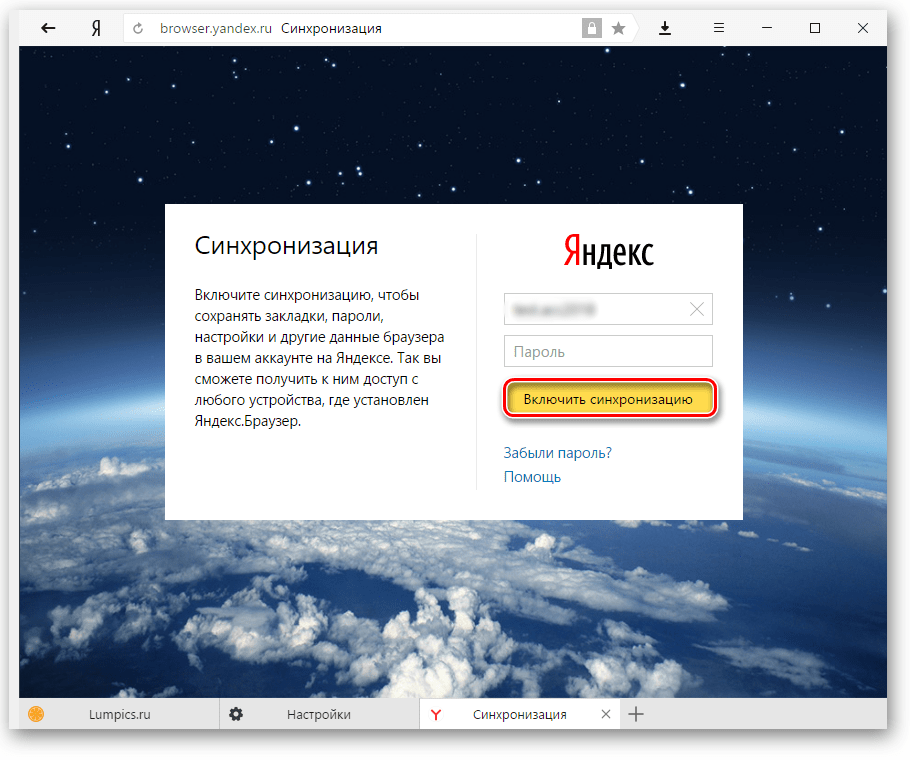Click the red Y favicon on the tab
The width and height of the screenshot is (910, 760).
436,715
